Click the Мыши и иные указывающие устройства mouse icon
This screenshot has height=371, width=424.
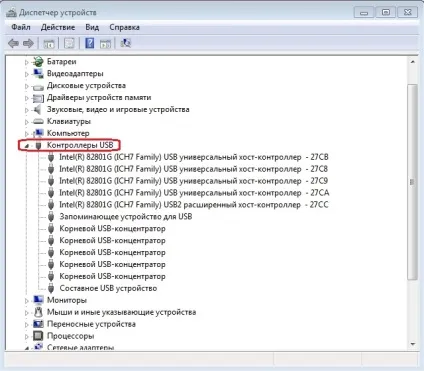(x=38, y=312)
